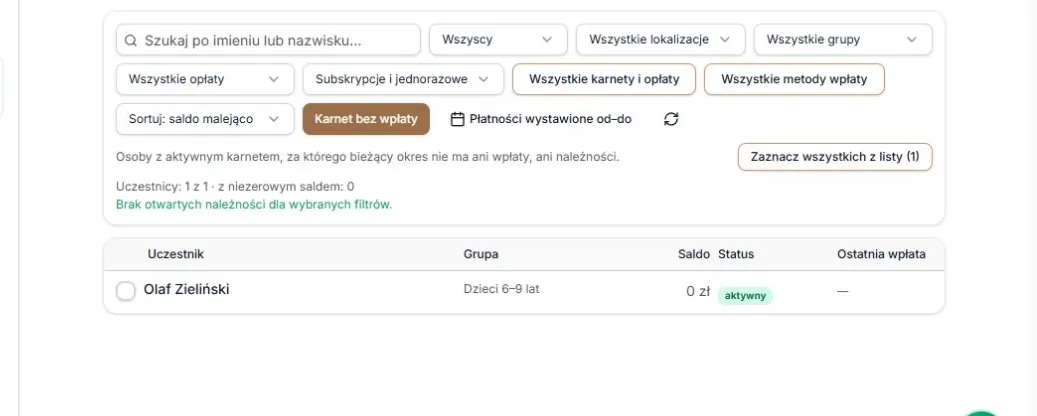Screen dimensions: 1037x416
Task: Click the 0 zł balance value
Action: (698, 292)
